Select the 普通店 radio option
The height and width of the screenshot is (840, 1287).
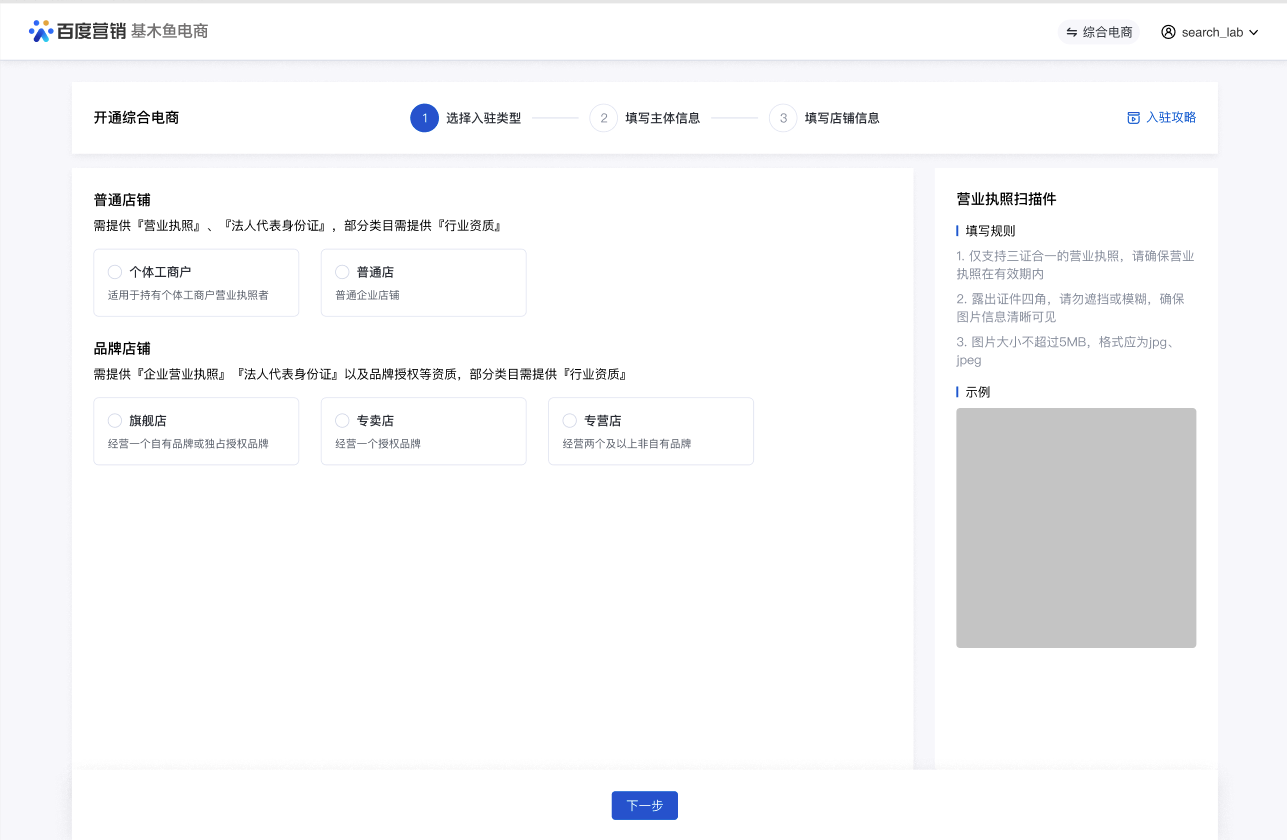(342, 272)
